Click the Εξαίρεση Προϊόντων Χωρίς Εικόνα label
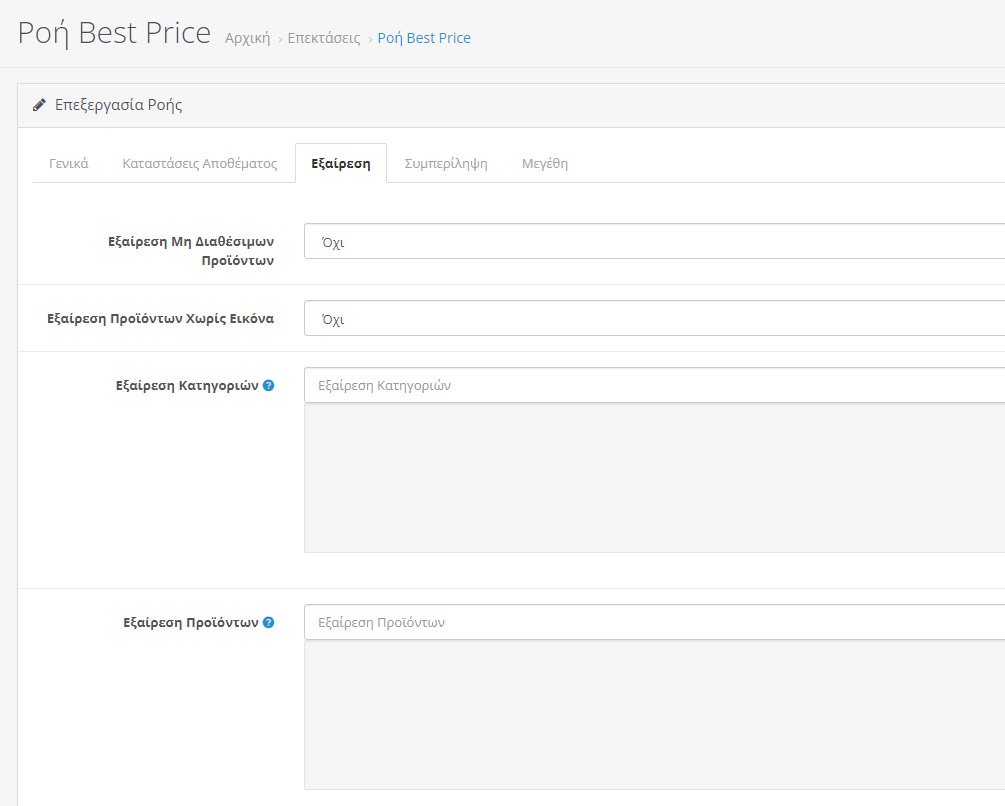1005x806 pixels. coord(160,318)
